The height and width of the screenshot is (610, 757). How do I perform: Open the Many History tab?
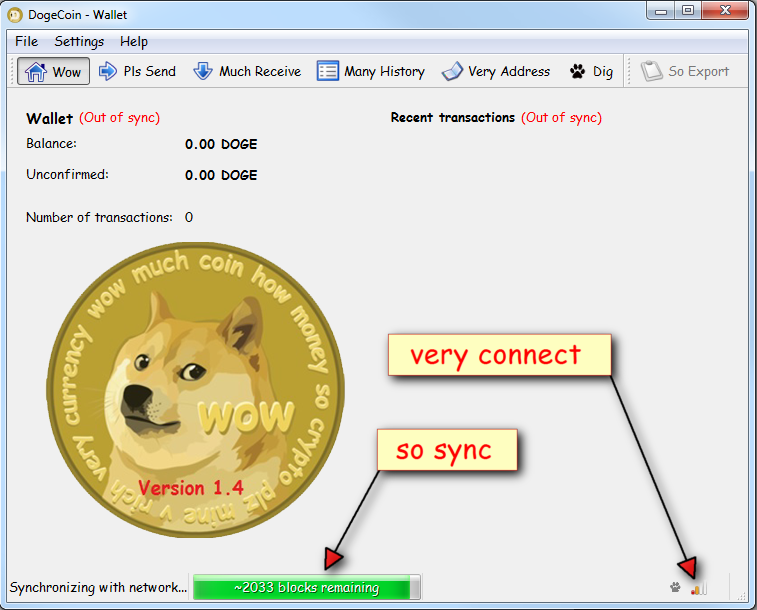[x=371, y=71]
